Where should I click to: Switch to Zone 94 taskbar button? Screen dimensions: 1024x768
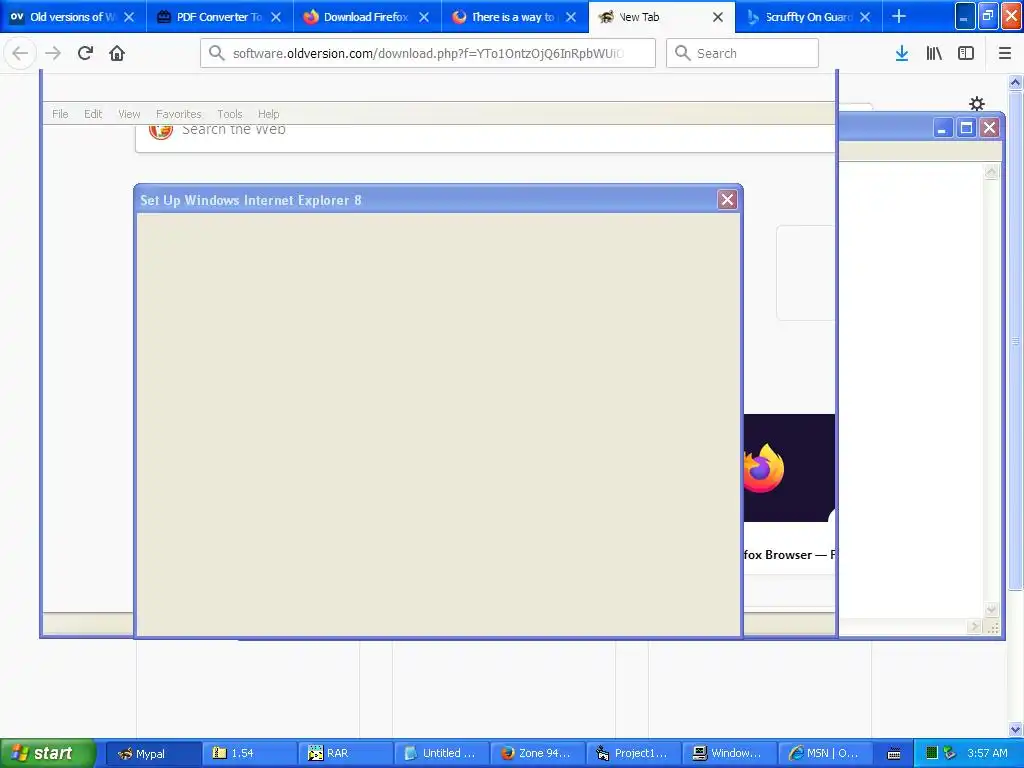(x=537, y=753)
